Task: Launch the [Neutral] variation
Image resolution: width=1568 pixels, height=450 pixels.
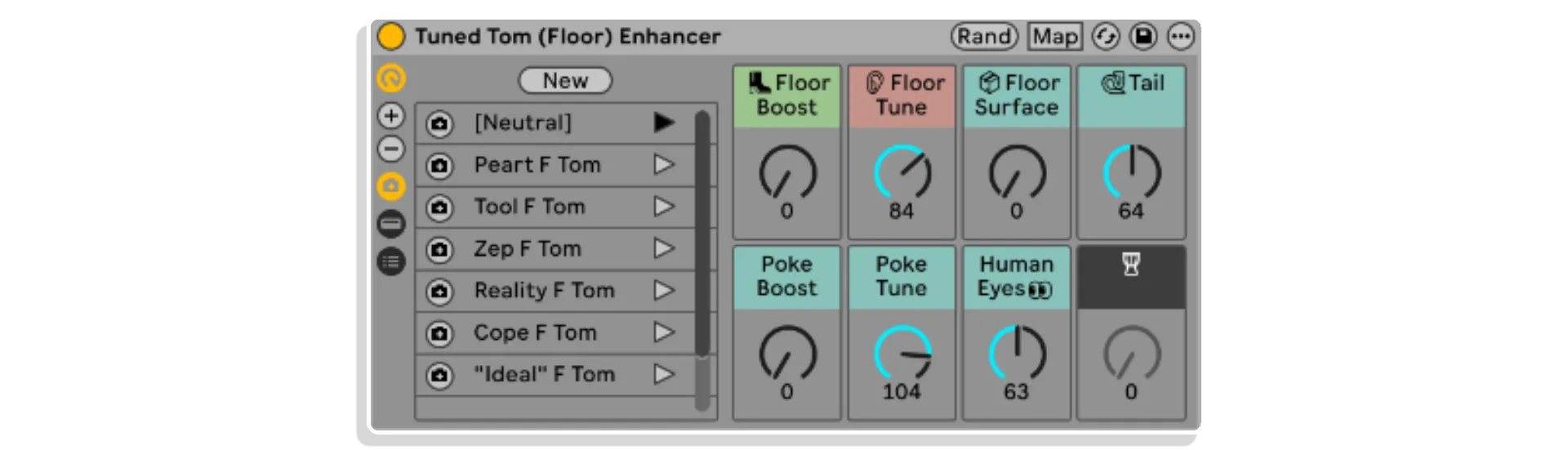Action: click(x=664, y=123)
